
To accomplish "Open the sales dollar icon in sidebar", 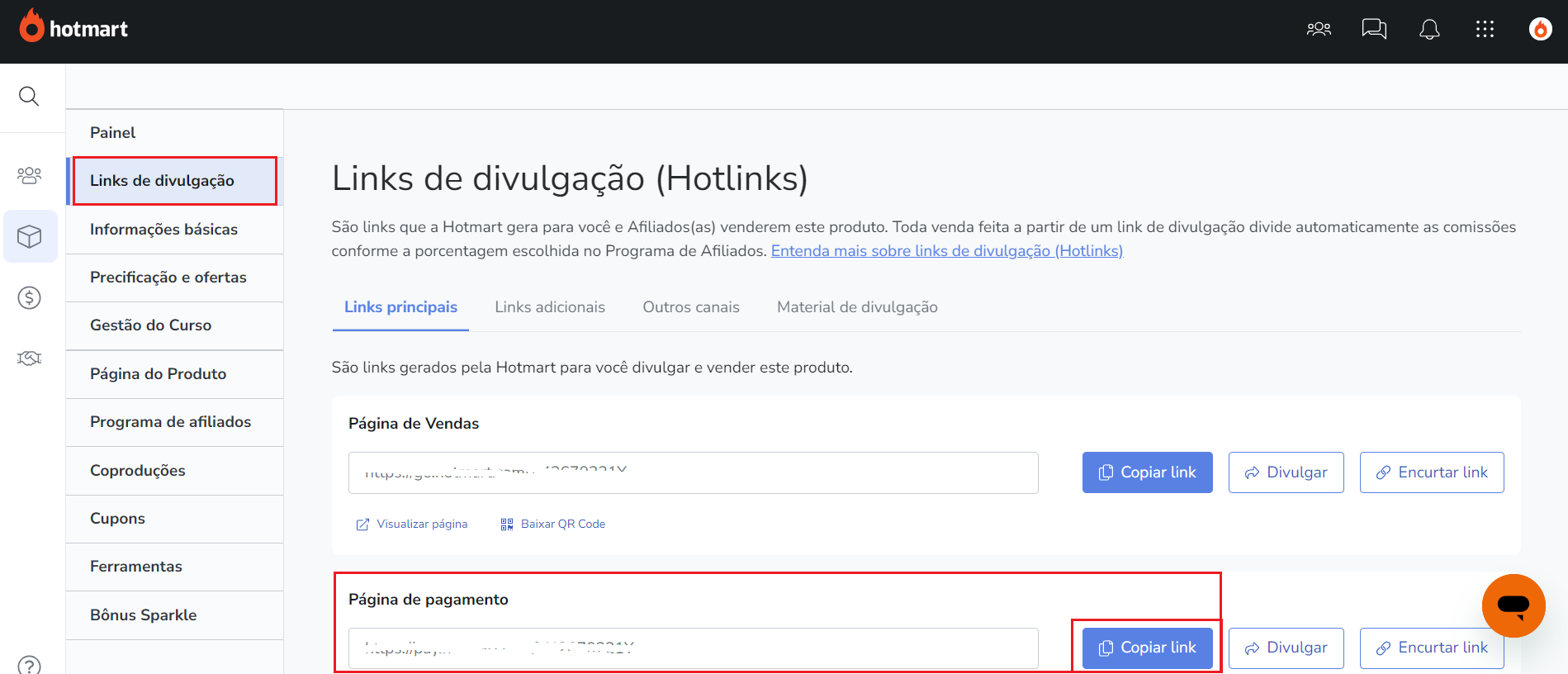I will tap(30, 297).
